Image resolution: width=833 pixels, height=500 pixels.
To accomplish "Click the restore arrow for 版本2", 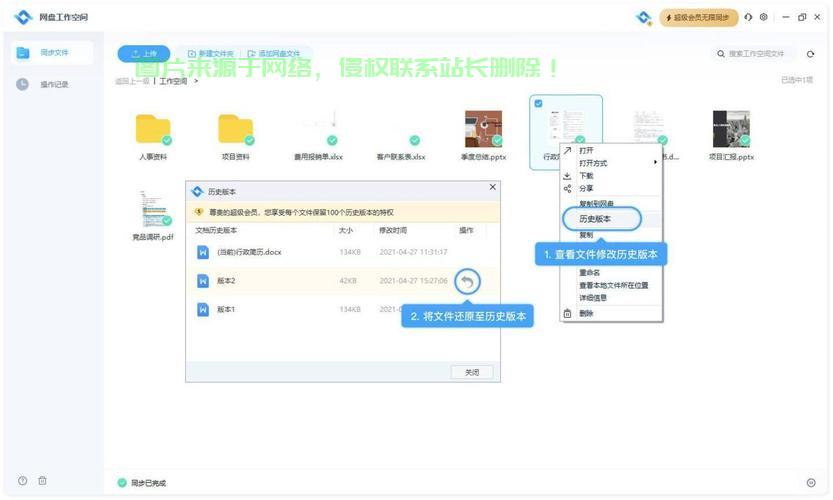I will click(x=468, y=281).
